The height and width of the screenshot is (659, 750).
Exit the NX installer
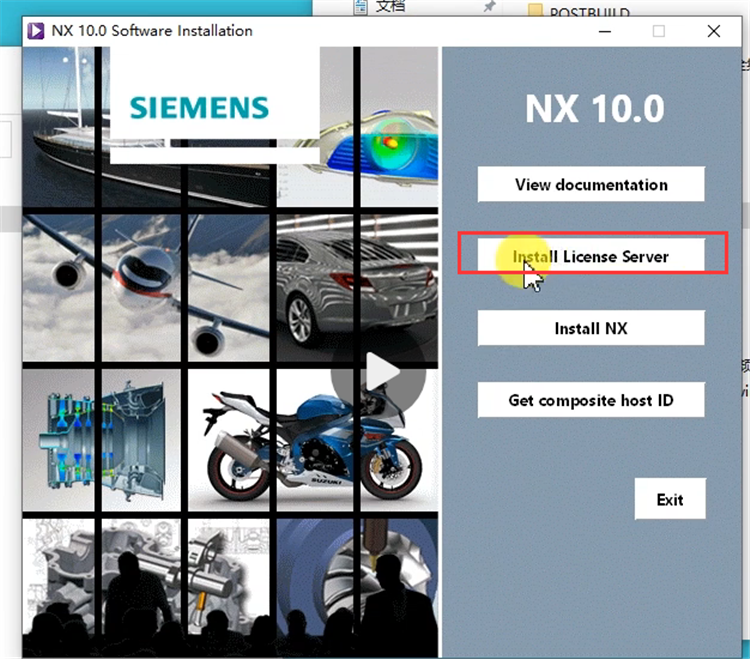(x=670, y=499)
